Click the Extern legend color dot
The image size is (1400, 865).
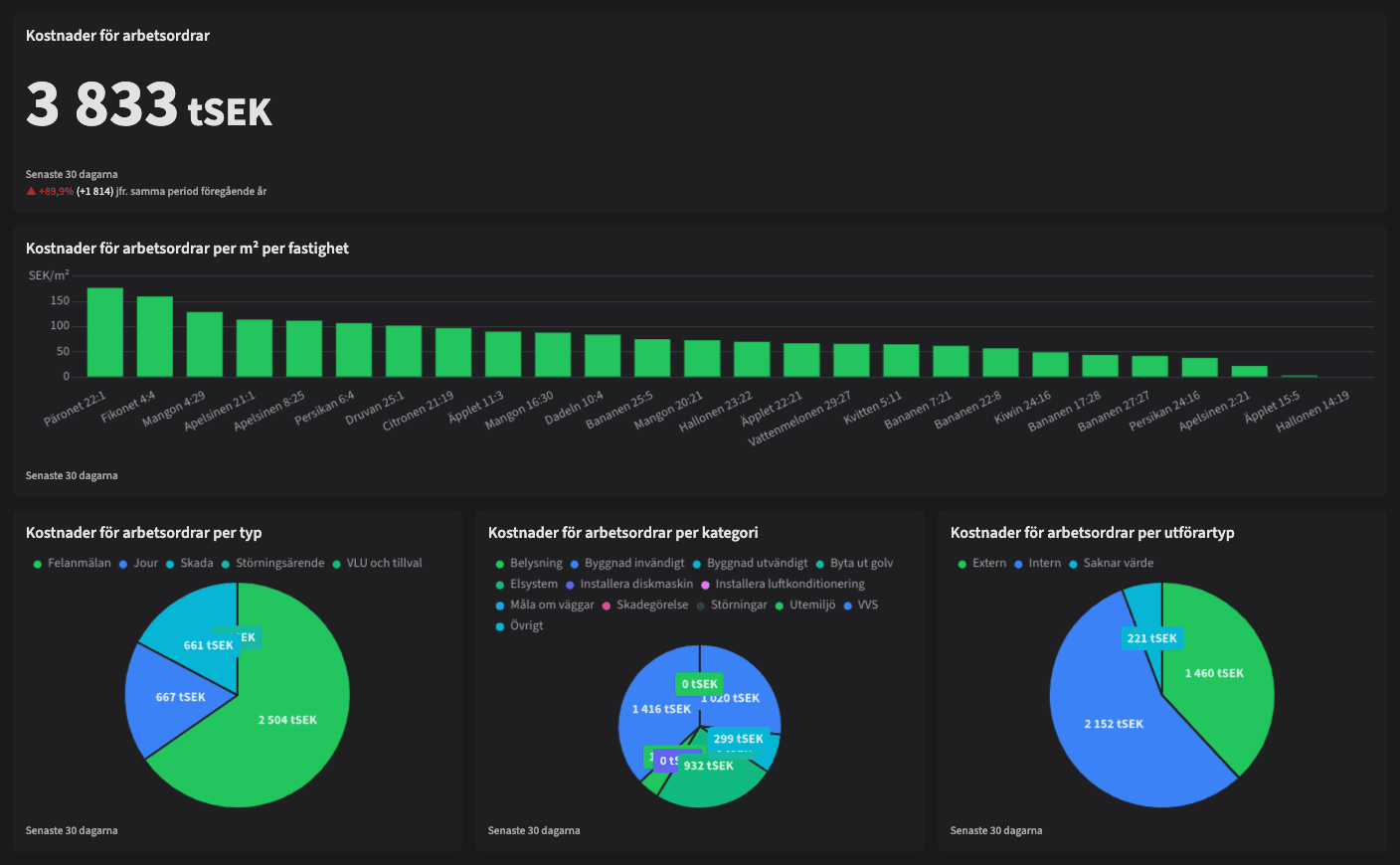962,564
